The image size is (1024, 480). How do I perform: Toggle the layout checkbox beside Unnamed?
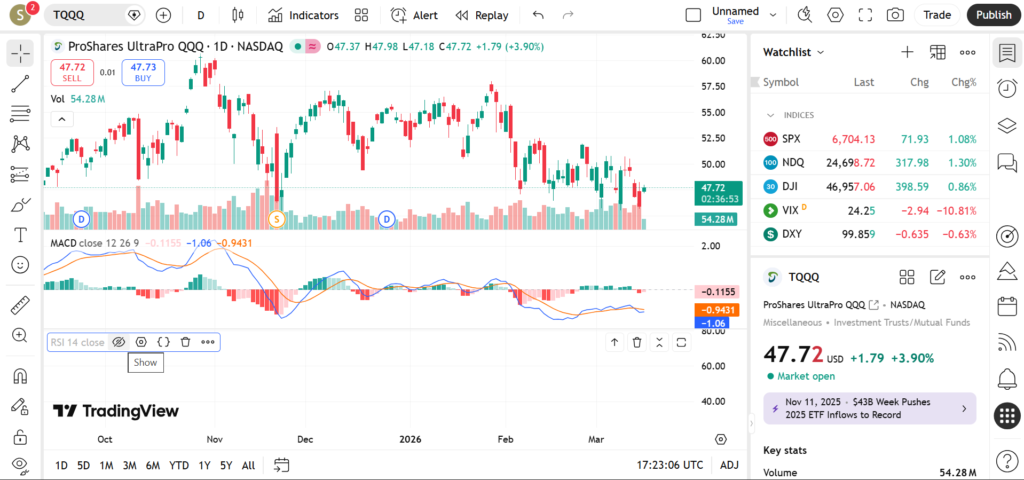pyautogui.click(x=693, y=15)
